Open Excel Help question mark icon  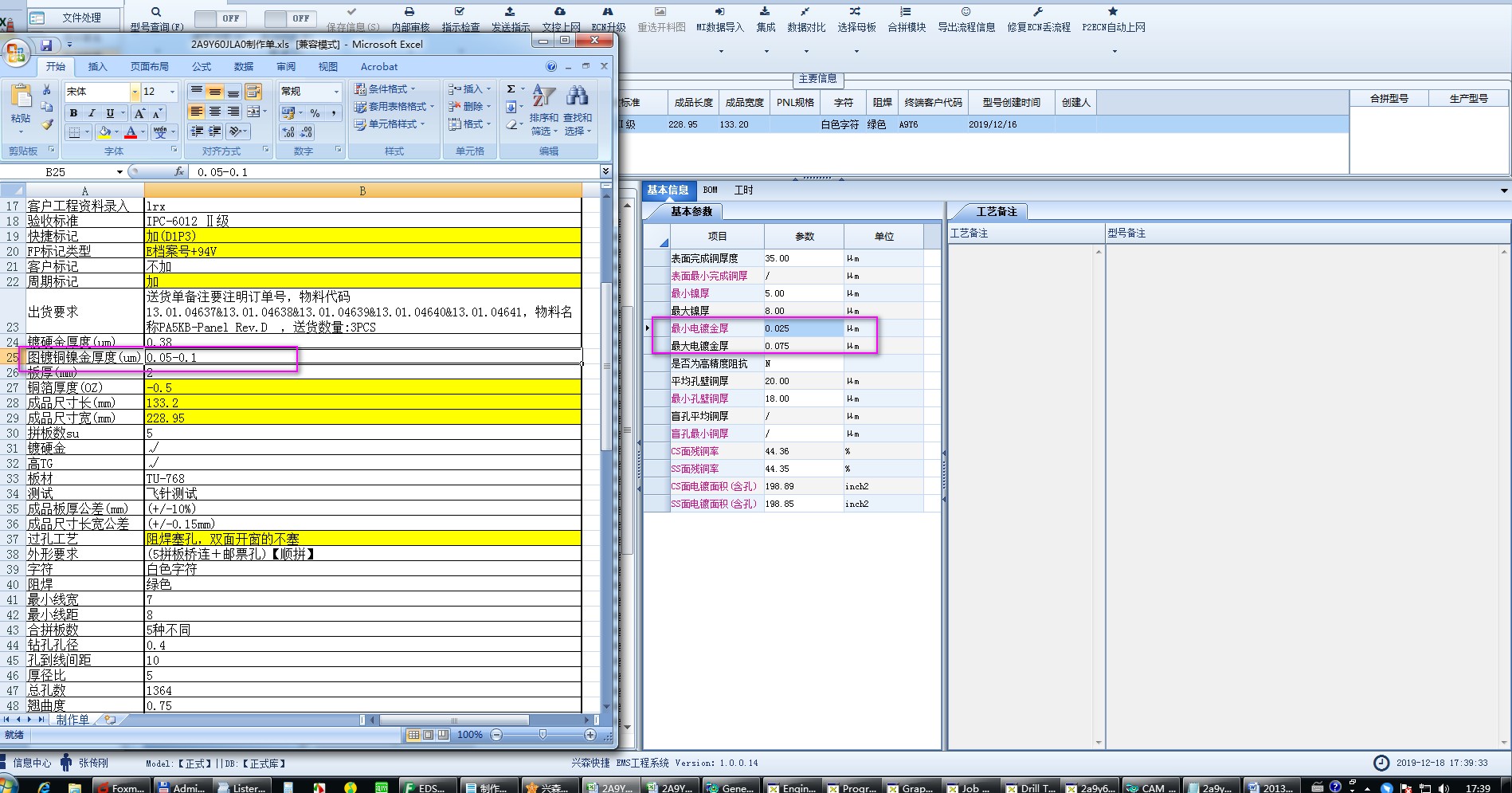click(551, 66)
